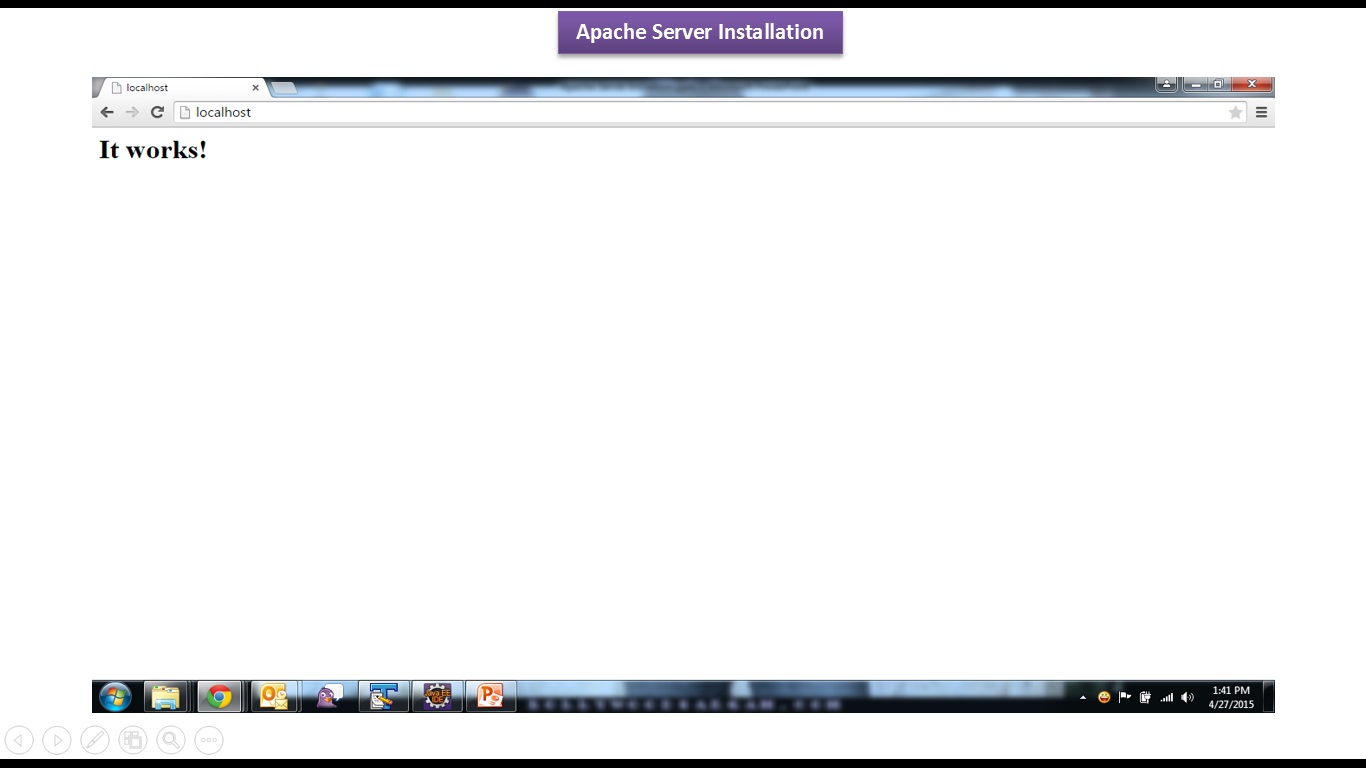Image resolution: width=1366 pixels, height=768 pixels.
Task: Switch to Google Chrome on the taskbar
Action: tap(219, 696)
